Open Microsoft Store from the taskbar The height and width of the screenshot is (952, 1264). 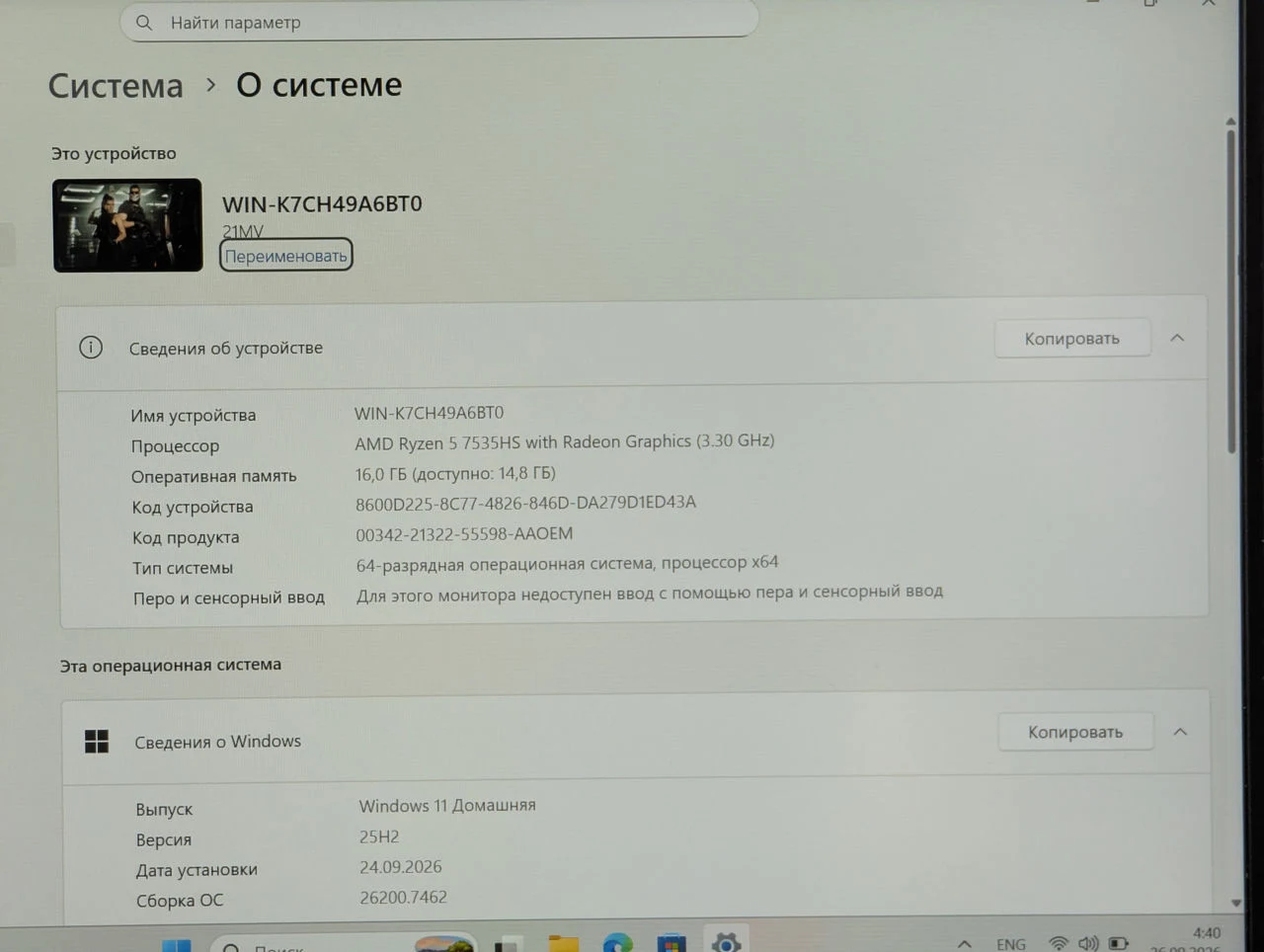point(671,943)
